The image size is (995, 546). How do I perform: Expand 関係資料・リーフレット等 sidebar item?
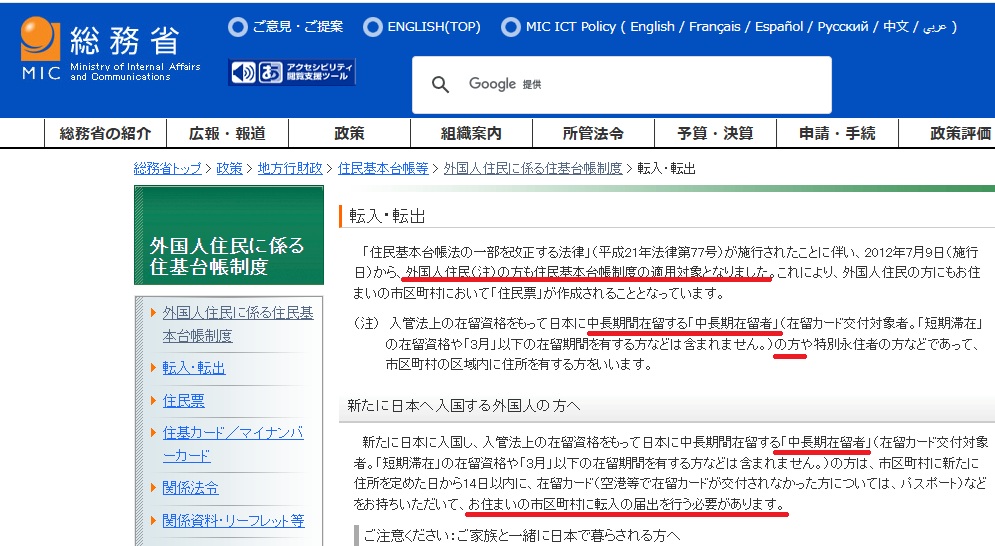pos(233,521)
